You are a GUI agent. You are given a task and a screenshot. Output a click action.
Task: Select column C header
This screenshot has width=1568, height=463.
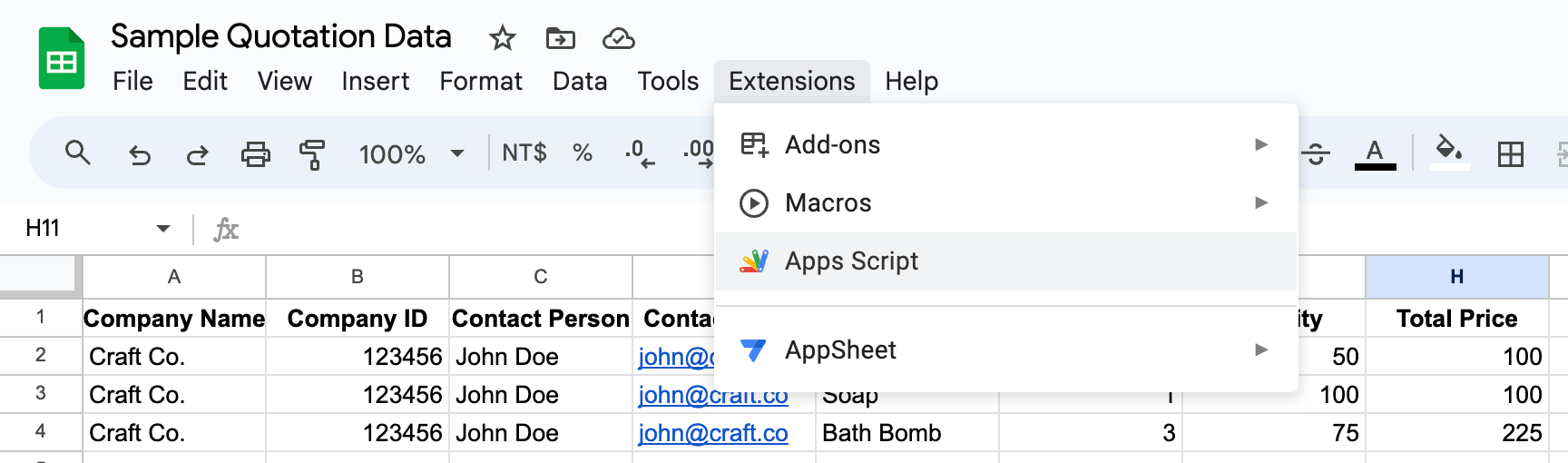[x=541, y=277]
